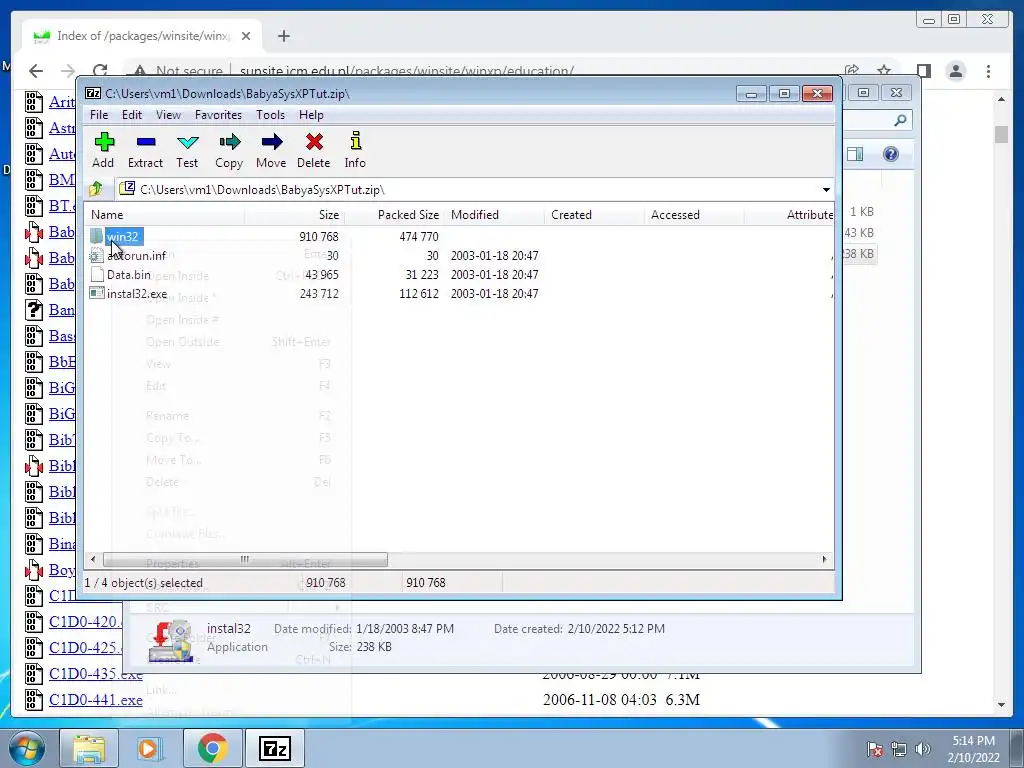Click the Move toolbar icon

coord(271,150)
